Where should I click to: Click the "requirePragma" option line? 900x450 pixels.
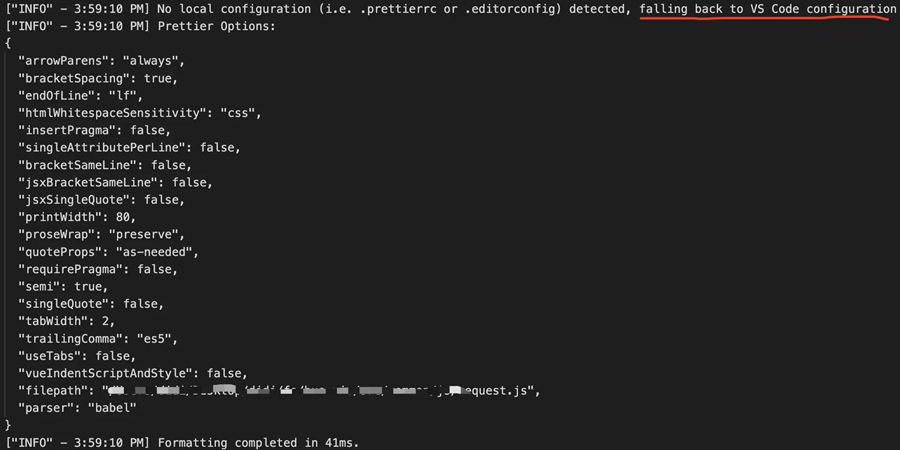tap(98, 269)
